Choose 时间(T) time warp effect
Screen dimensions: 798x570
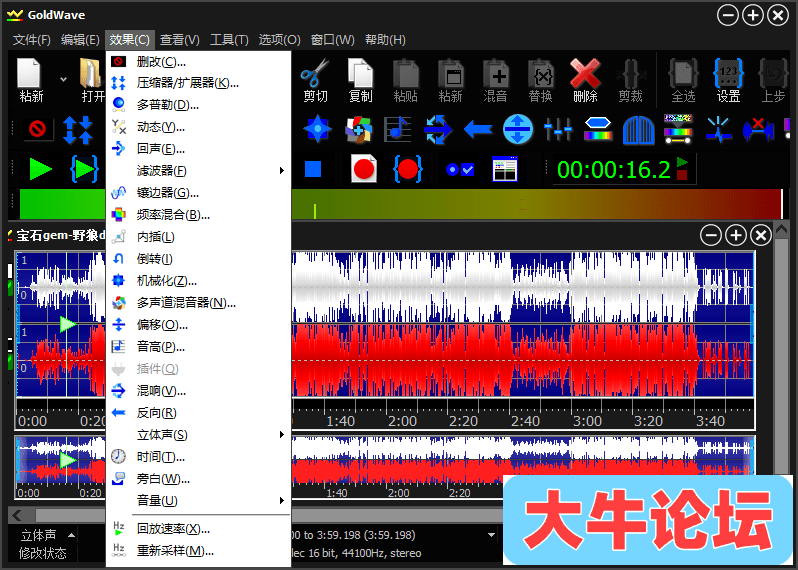pos(198,457)
